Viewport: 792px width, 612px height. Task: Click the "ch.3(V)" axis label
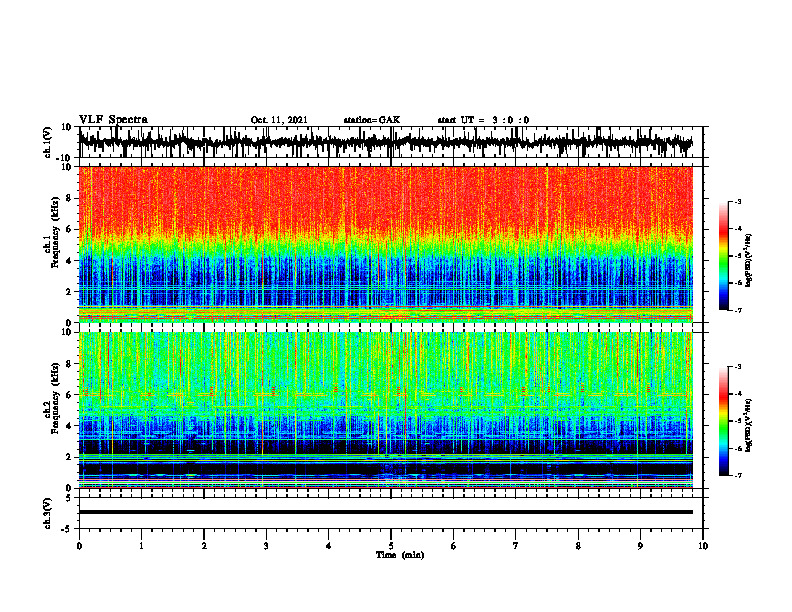click(x=48, y=513)
